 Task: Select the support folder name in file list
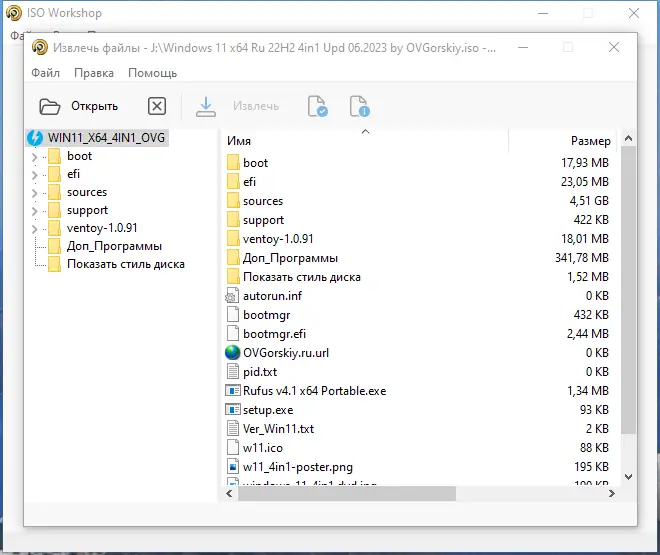263,220
